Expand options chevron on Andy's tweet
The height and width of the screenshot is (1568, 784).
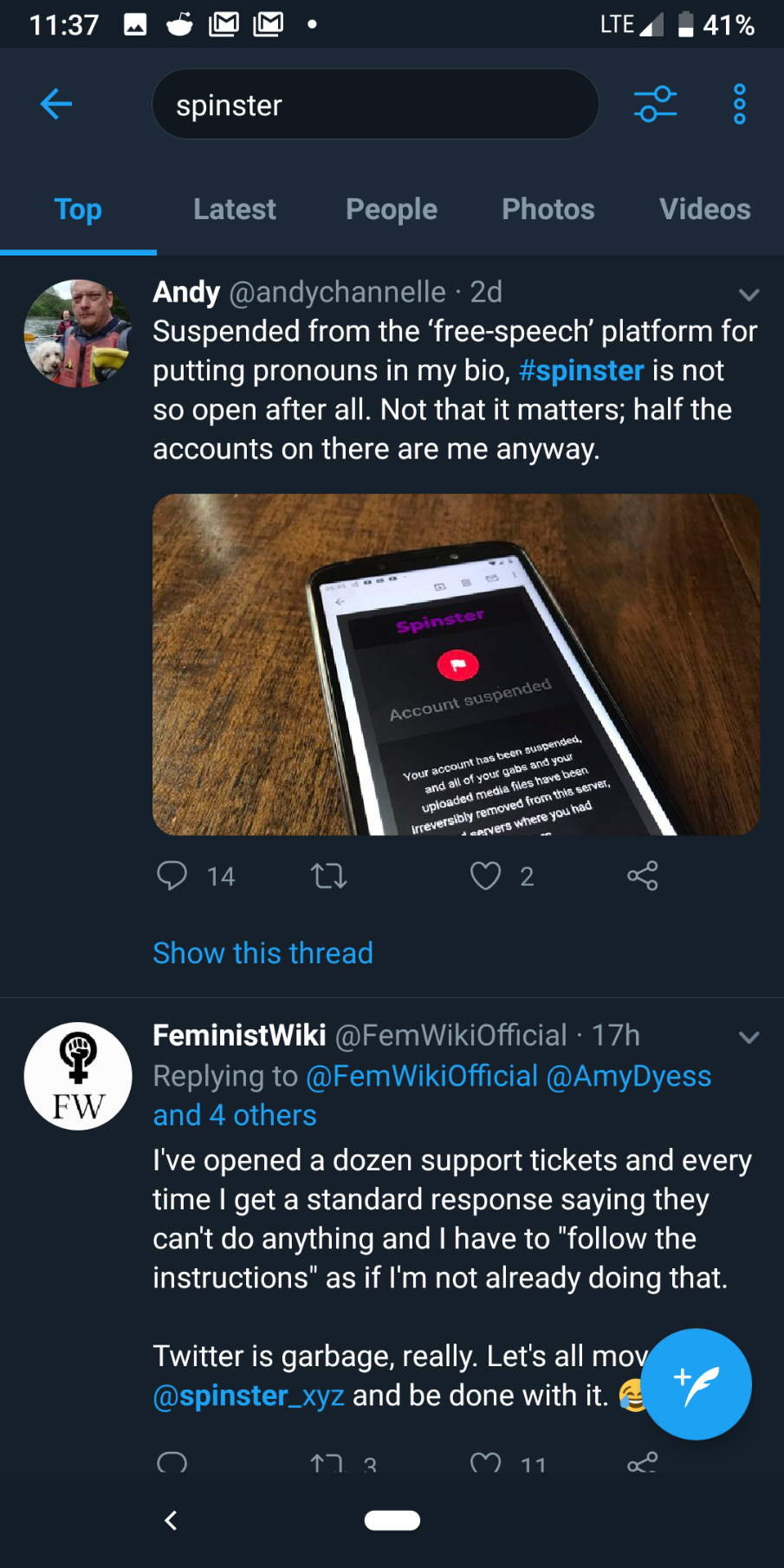[x=748, y=295]
